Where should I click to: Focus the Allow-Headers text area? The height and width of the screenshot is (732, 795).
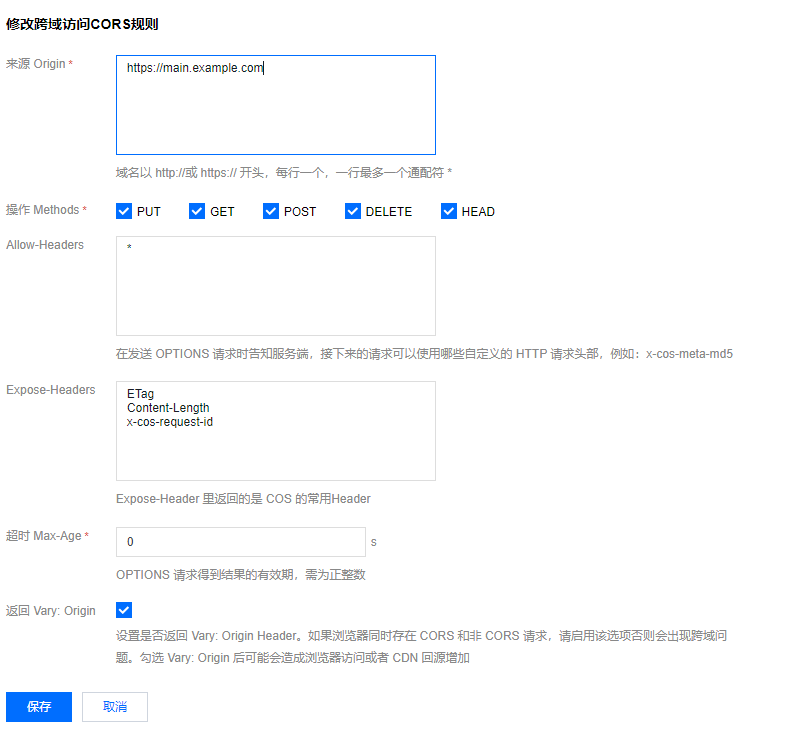[x=276, y=286]
